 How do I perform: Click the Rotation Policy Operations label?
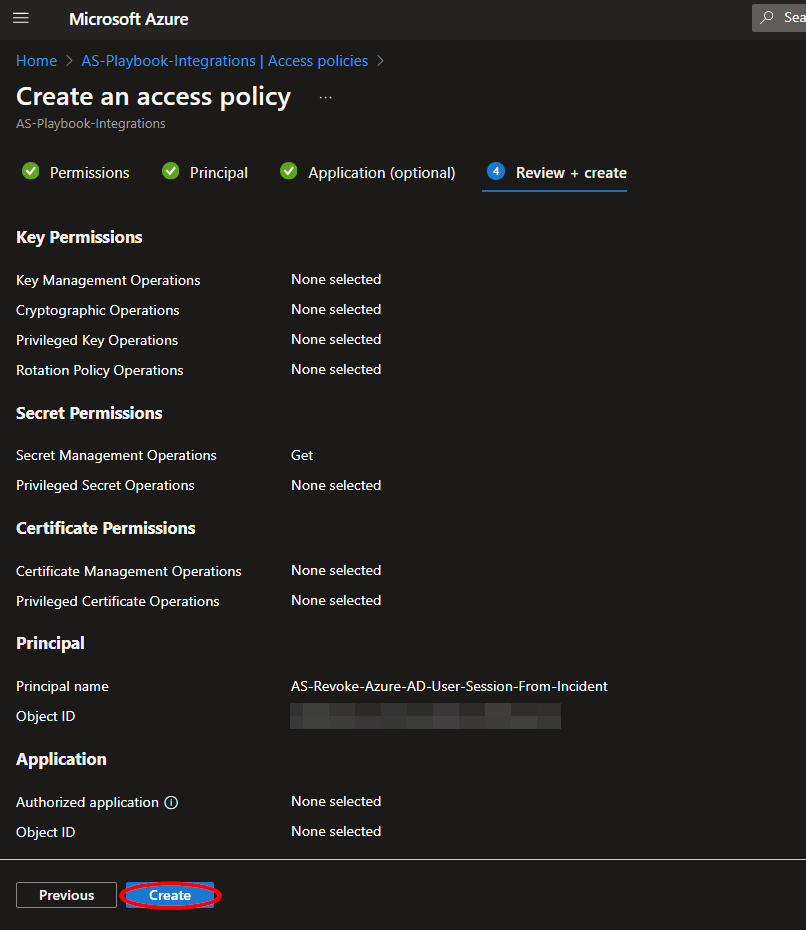pos(100,370)
